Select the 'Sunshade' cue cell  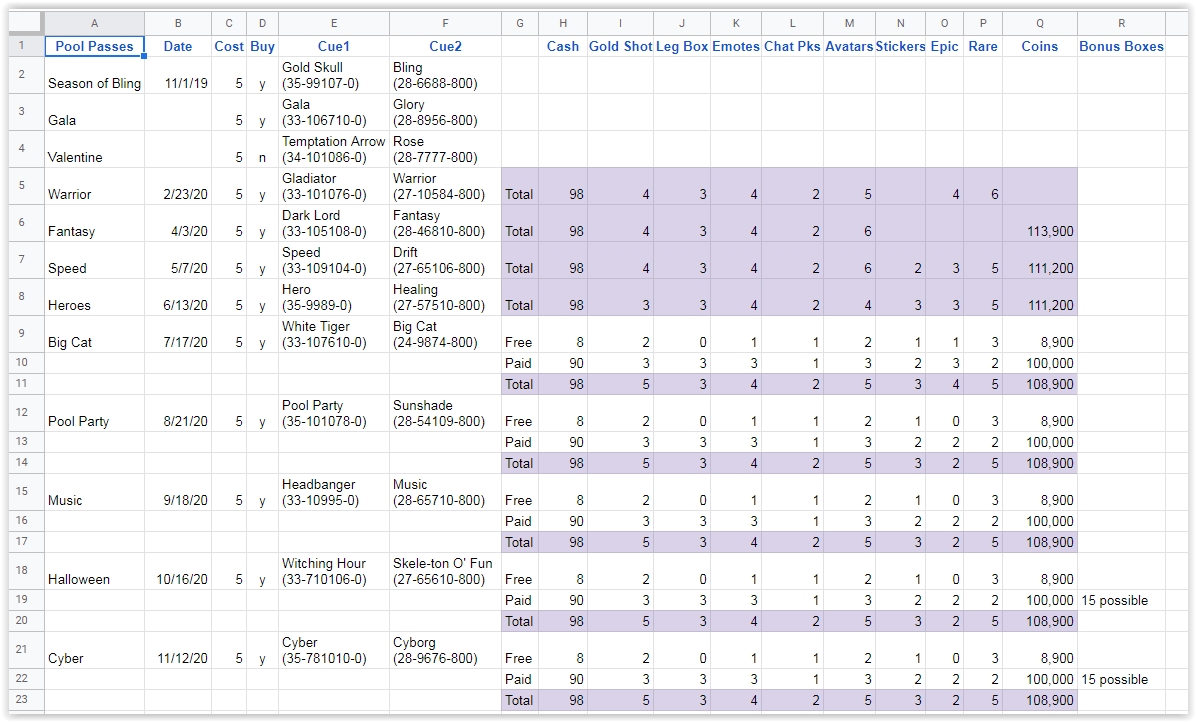pos(445,413)
